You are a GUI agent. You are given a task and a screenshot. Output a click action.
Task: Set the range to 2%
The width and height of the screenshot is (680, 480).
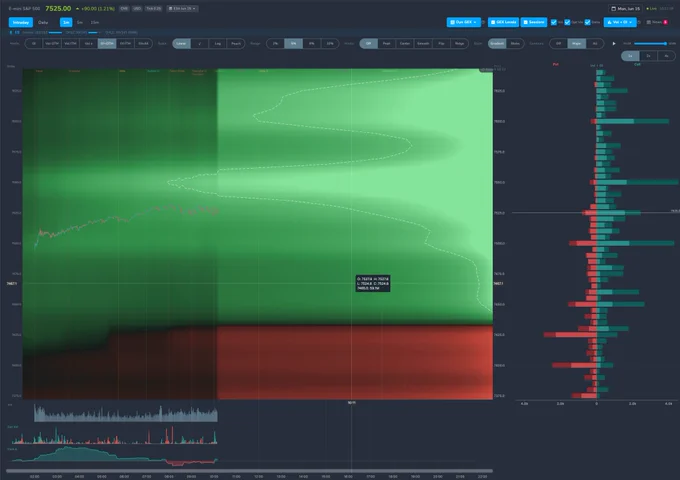[x=275, y=43]
